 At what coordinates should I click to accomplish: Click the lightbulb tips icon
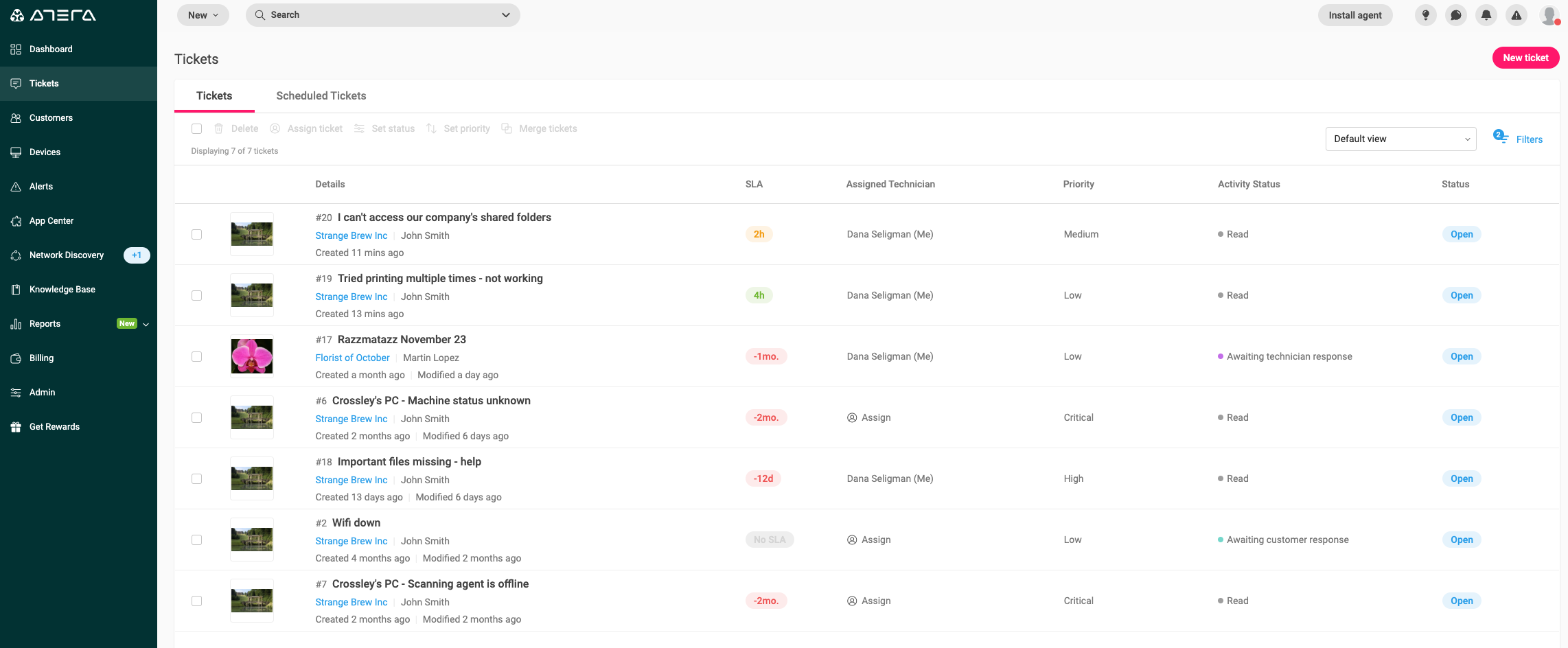1425,15
